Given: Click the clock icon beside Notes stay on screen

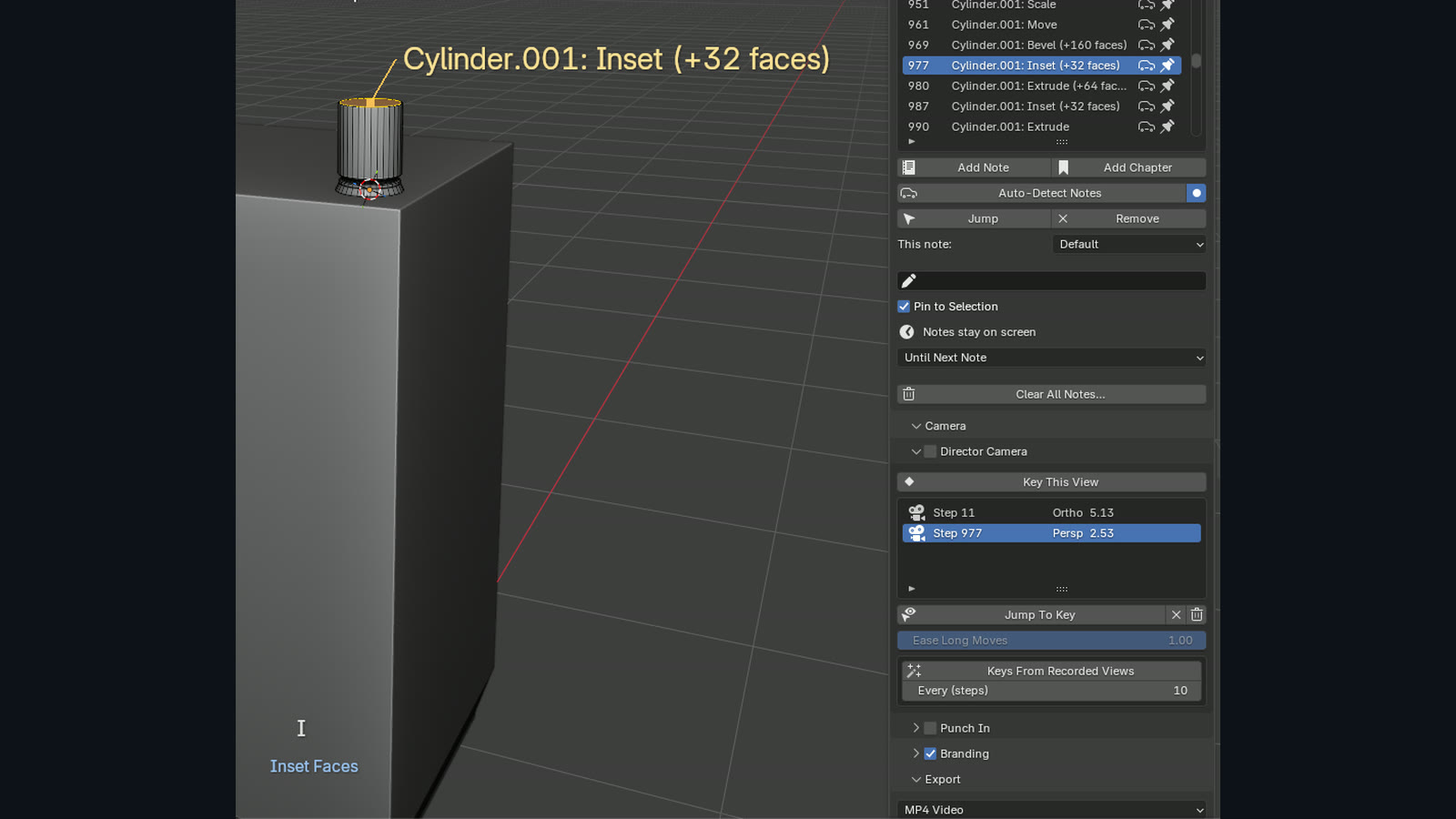Looking at the screenshot, I should click(x=907, y=332).
